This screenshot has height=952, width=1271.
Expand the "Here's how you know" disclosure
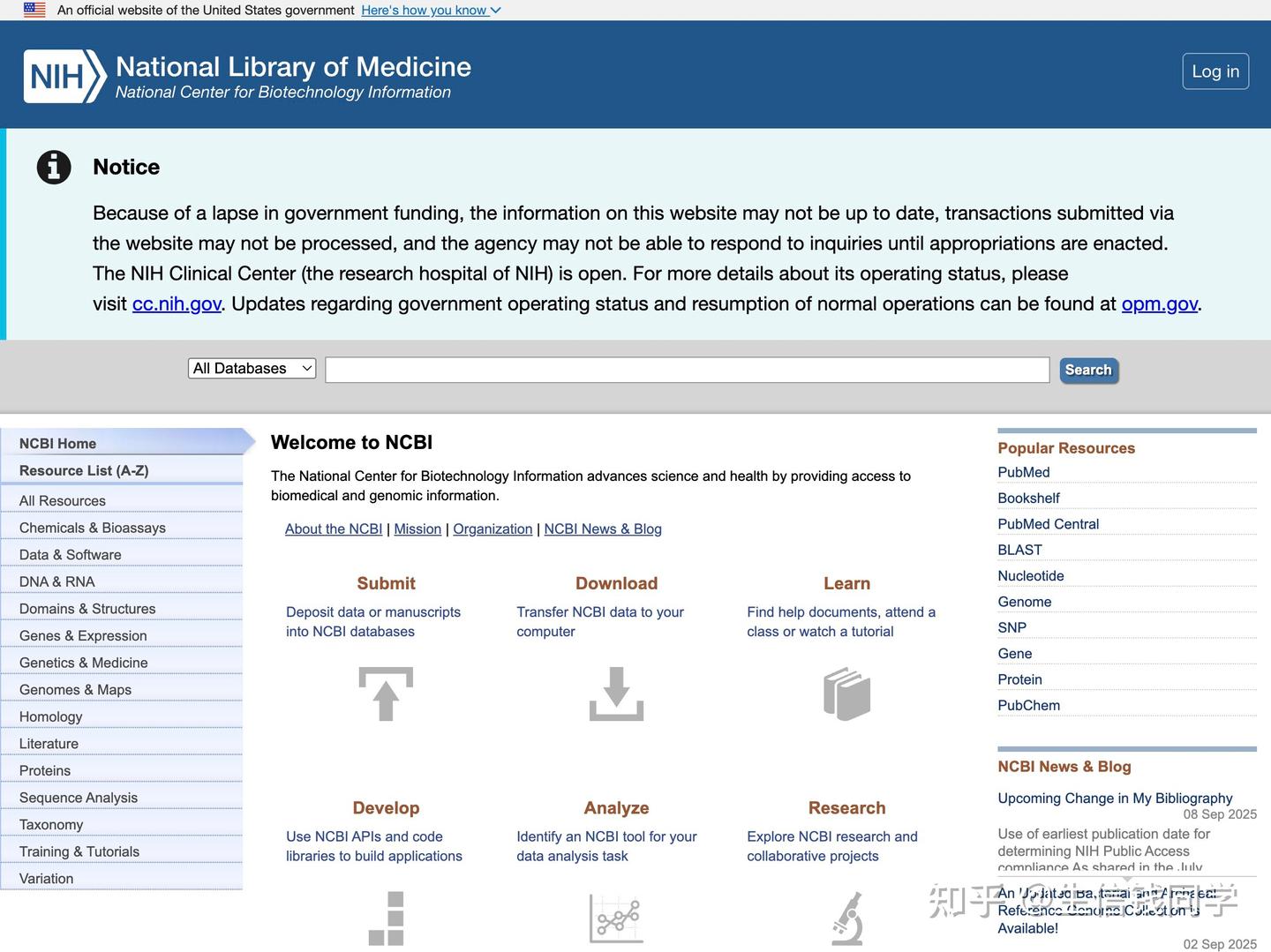(430, 10)
